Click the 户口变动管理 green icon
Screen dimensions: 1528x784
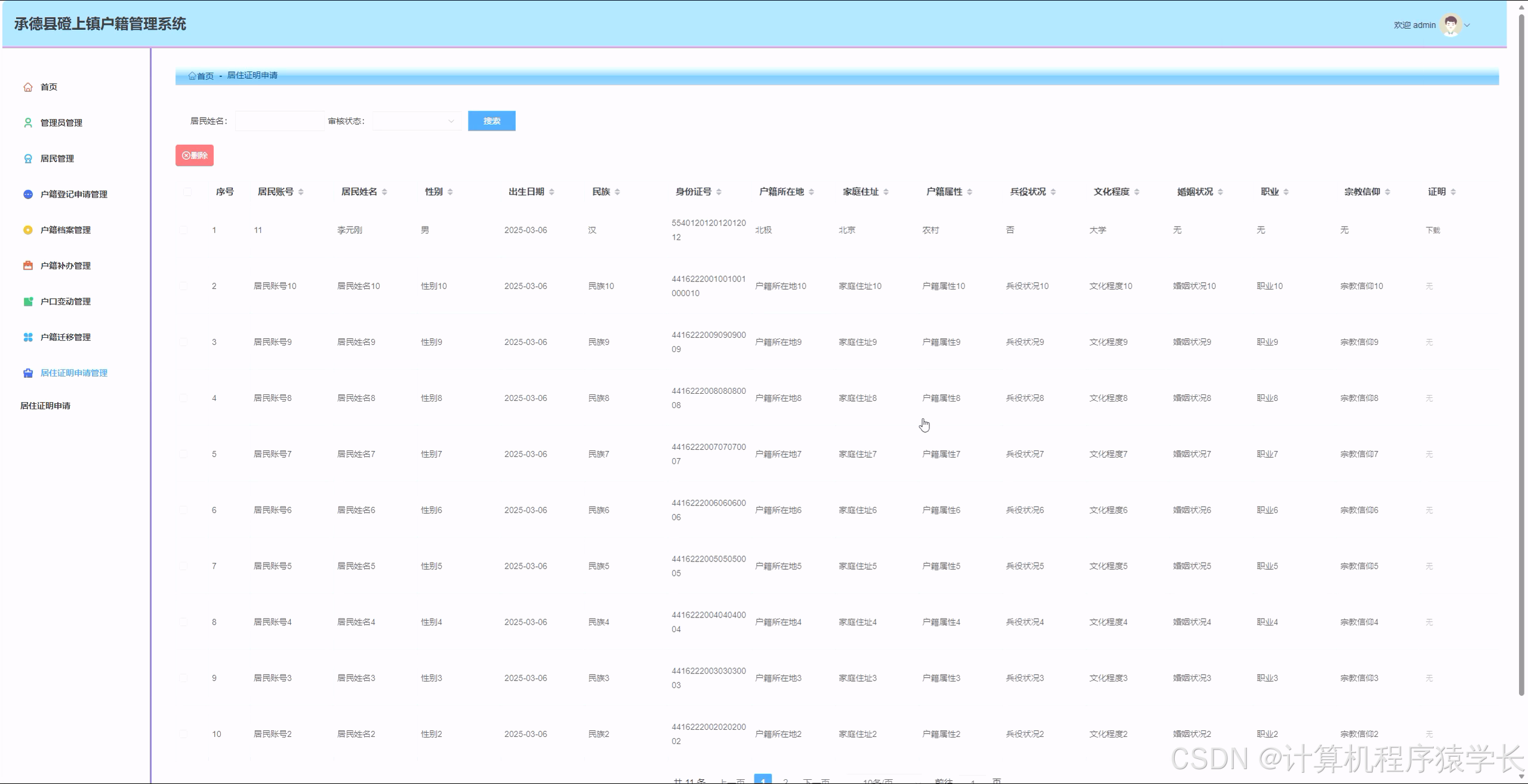click(27, 302)
